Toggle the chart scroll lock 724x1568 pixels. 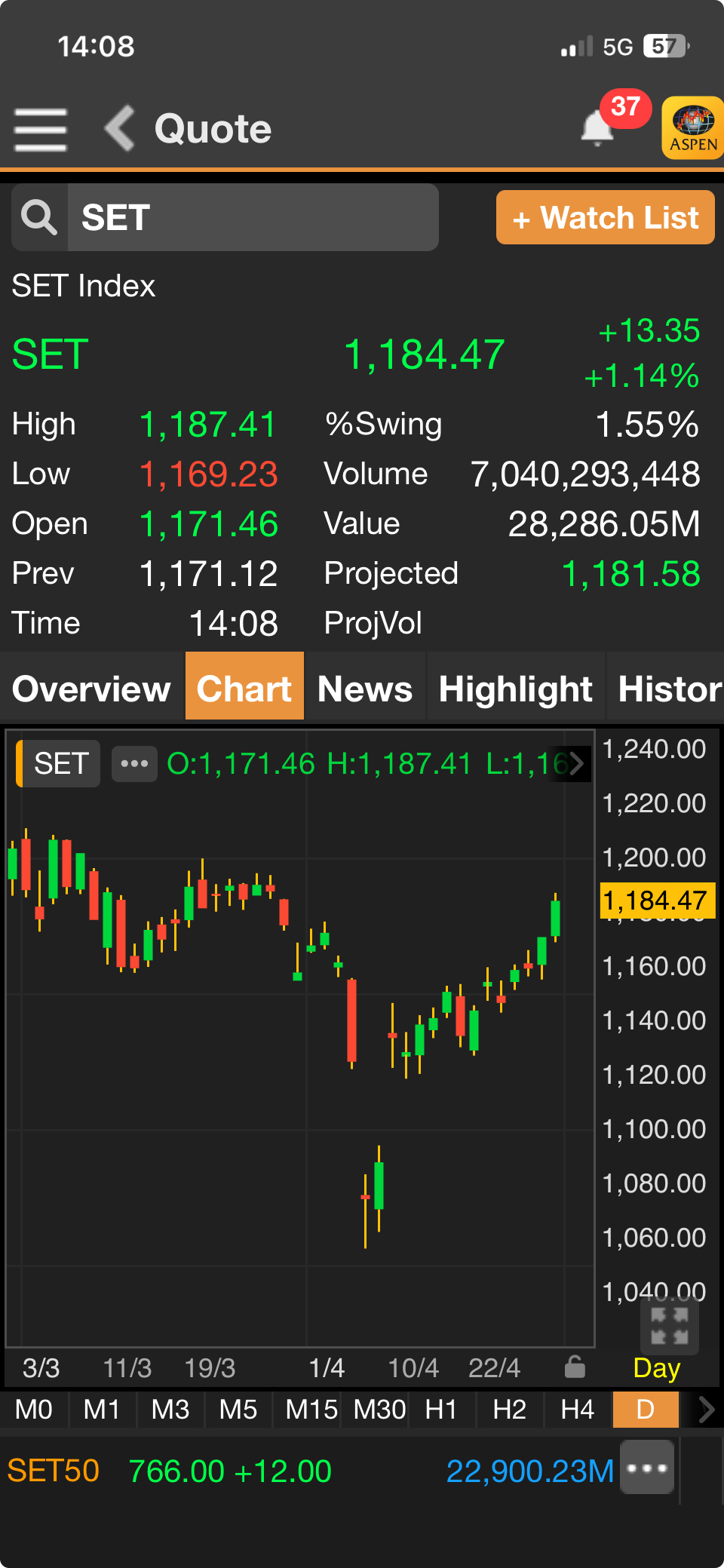[575, 1367]
